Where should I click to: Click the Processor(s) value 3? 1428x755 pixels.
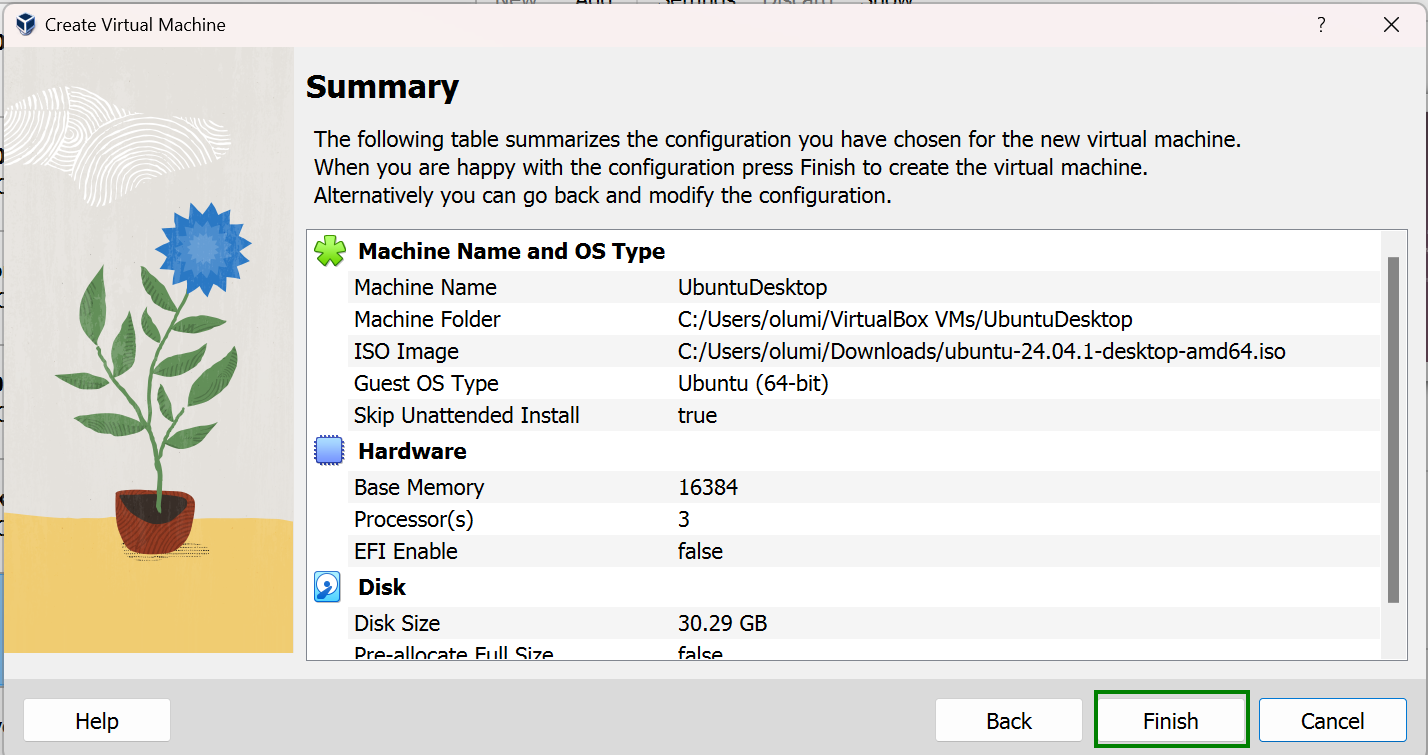[684, 519]
